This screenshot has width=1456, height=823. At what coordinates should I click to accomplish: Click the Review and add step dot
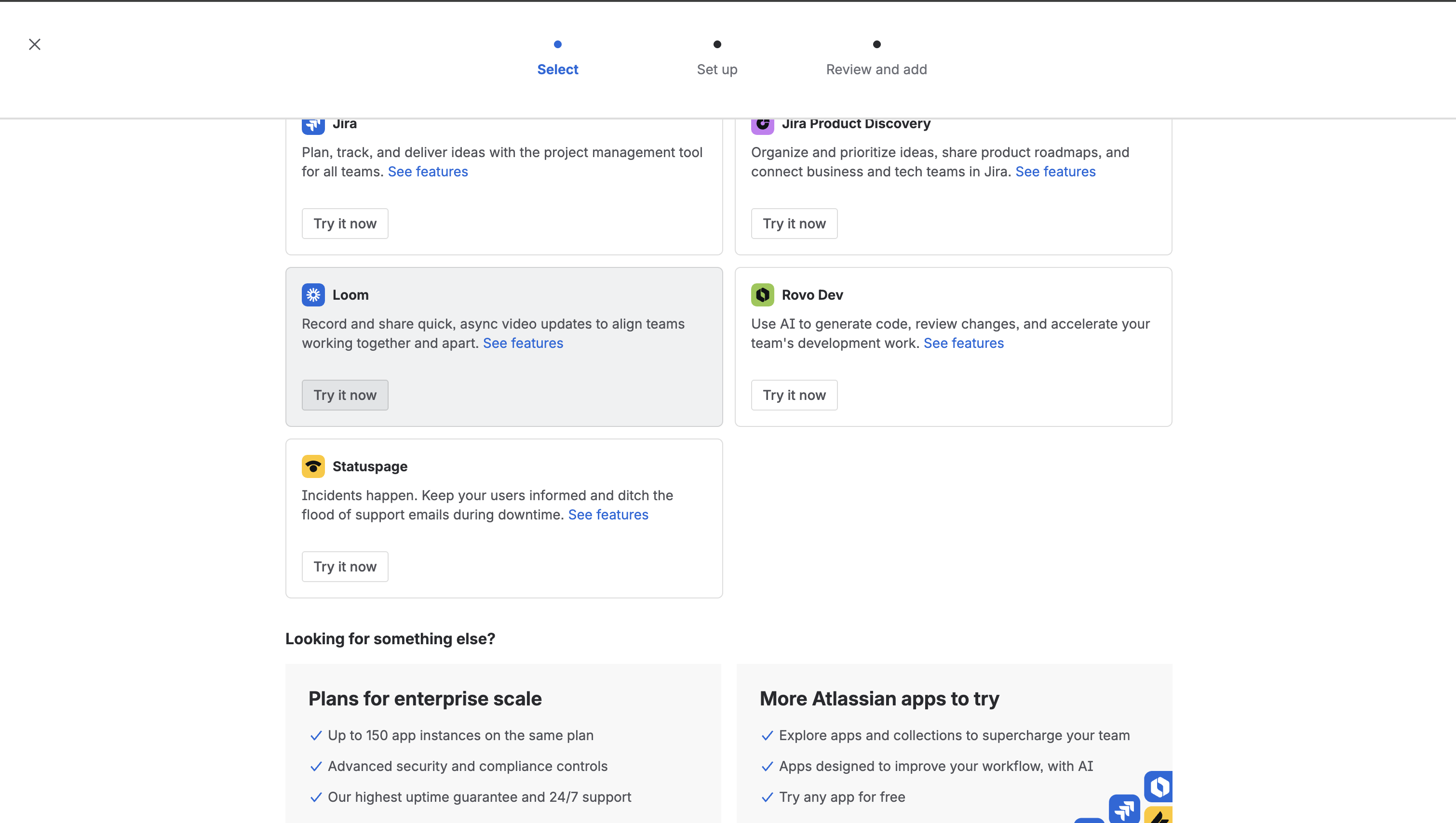[876, 44]
